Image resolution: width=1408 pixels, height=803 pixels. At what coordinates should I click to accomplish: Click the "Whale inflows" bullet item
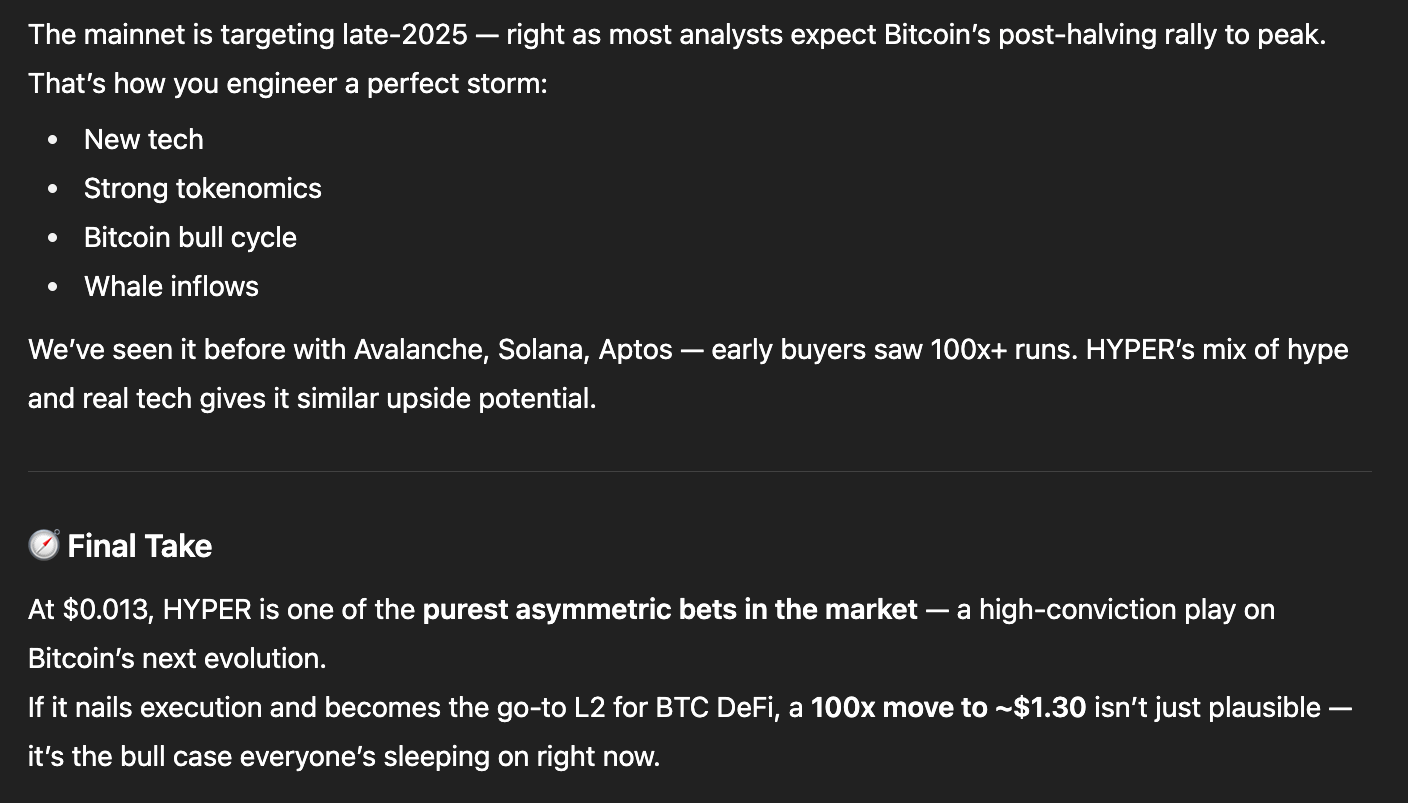171,286
